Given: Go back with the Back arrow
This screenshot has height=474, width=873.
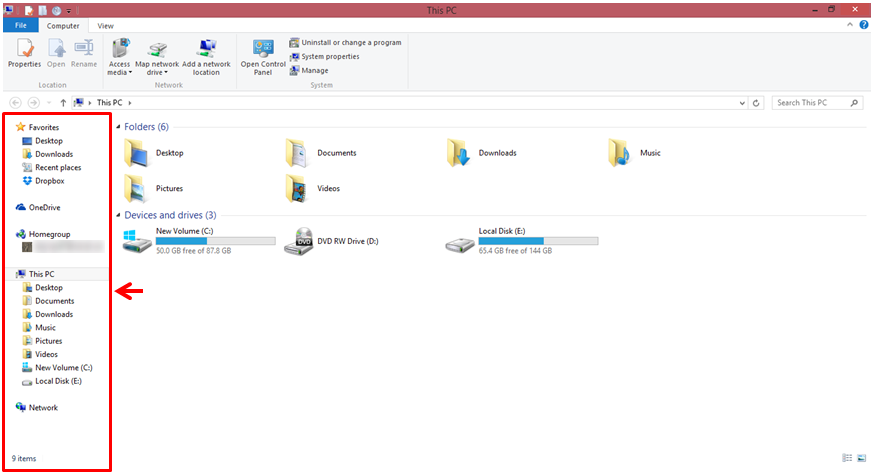Looking at the screenshot, I should [16, 102].
